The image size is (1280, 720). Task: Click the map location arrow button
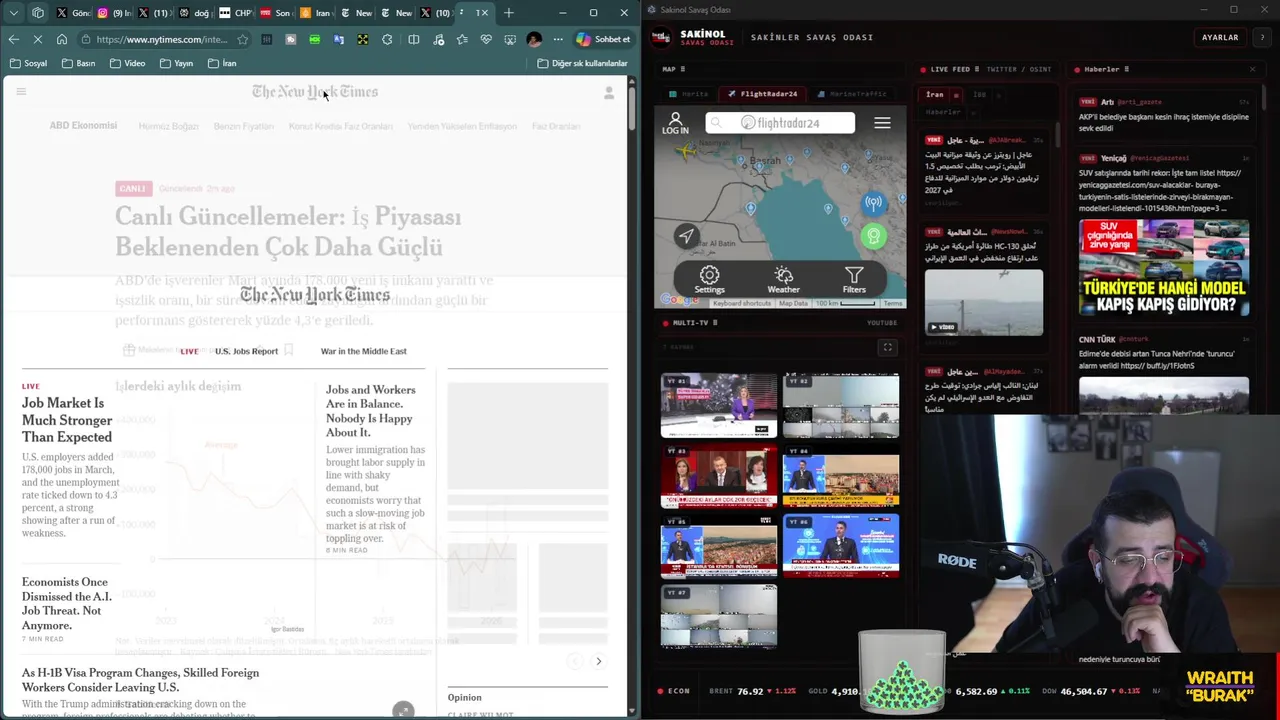[x=686, y=236]
